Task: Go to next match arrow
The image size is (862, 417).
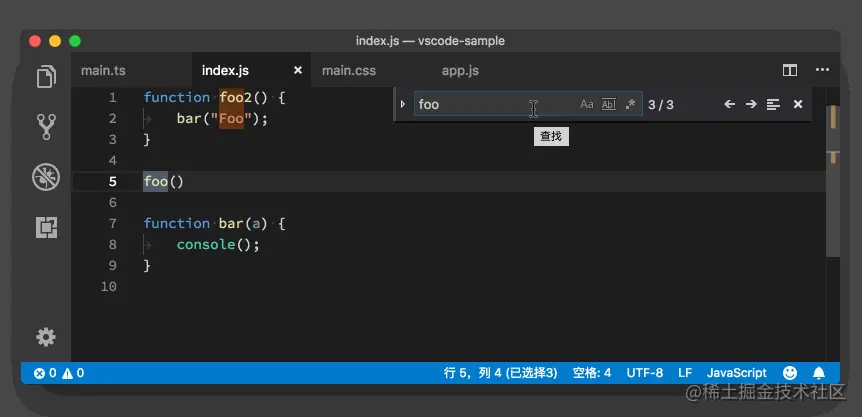Action: pyautogui.click(x=751, y=104)
